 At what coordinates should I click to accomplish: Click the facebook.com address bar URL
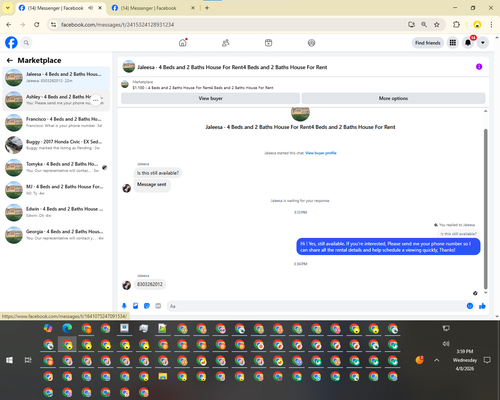pos(117,25)
